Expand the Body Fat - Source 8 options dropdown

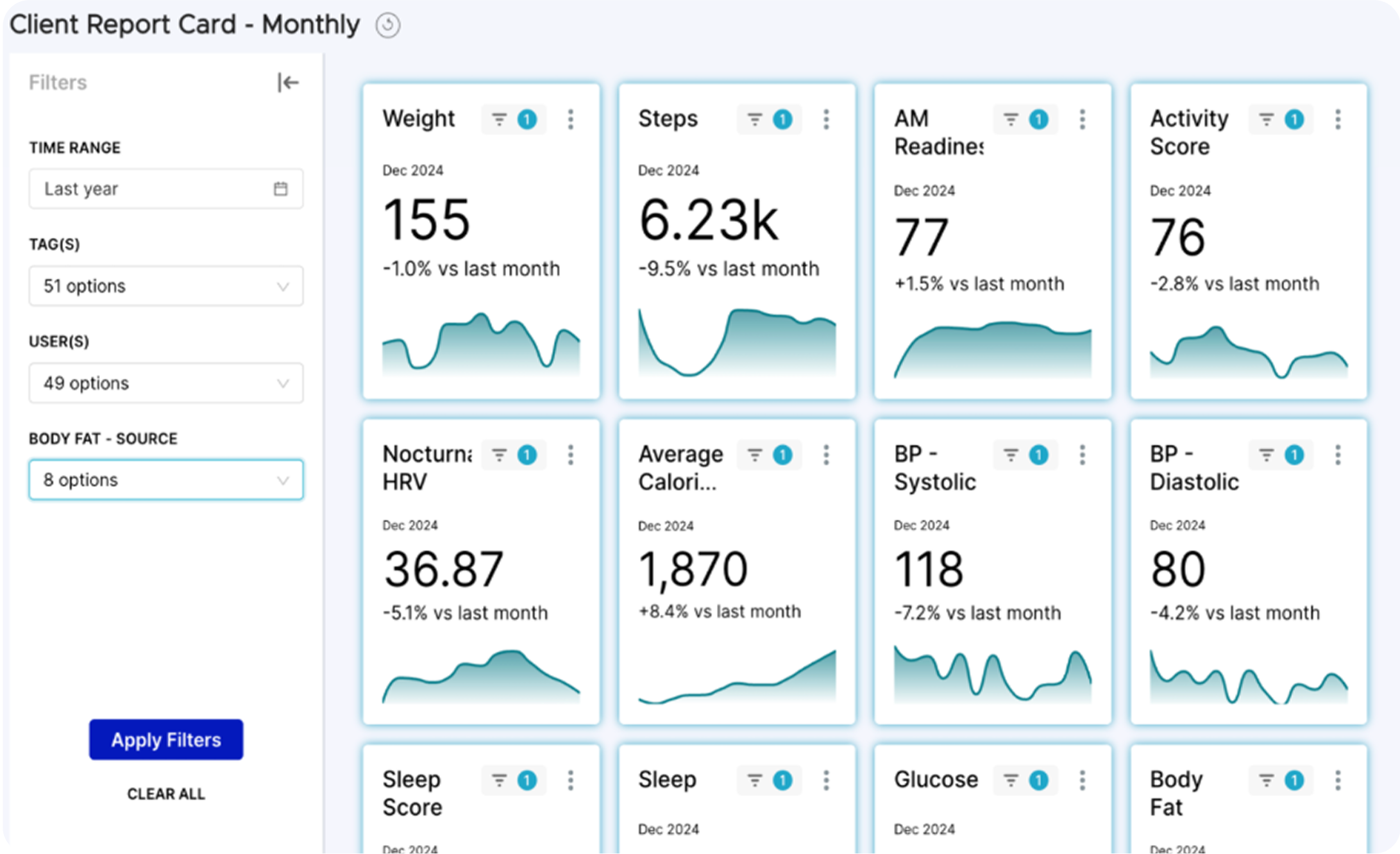point(165,480)
